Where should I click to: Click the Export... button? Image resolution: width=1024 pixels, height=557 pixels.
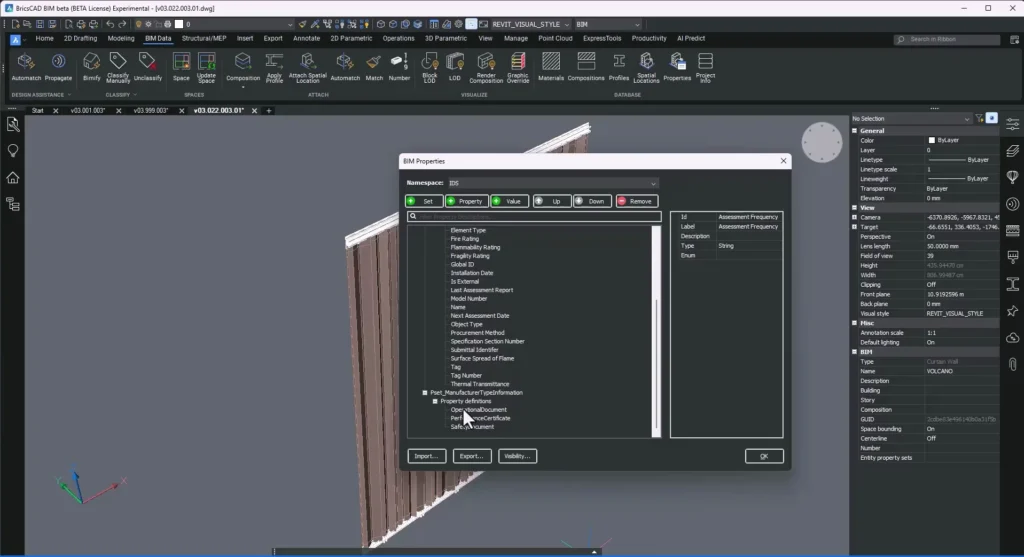click(x=470, y=456)
